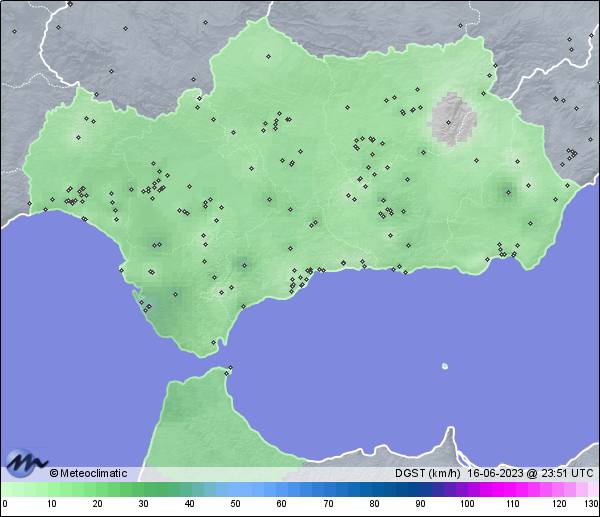Select the 10 km/h light green swatch
The height and width of the screenshot is (517, 600).
(x=51, y=491)
